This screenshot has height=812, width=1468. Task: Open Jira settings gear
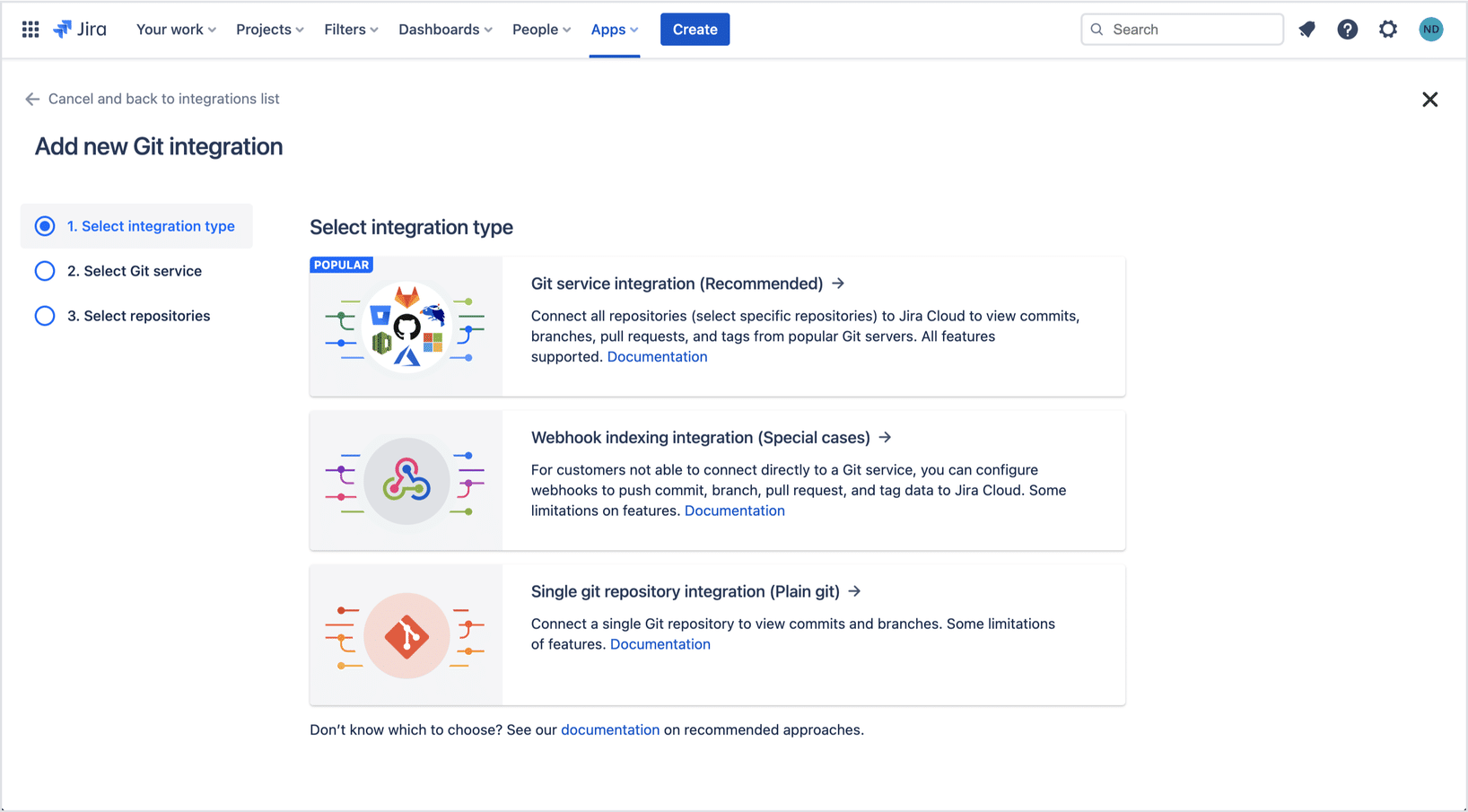(x=1388, y=29)
